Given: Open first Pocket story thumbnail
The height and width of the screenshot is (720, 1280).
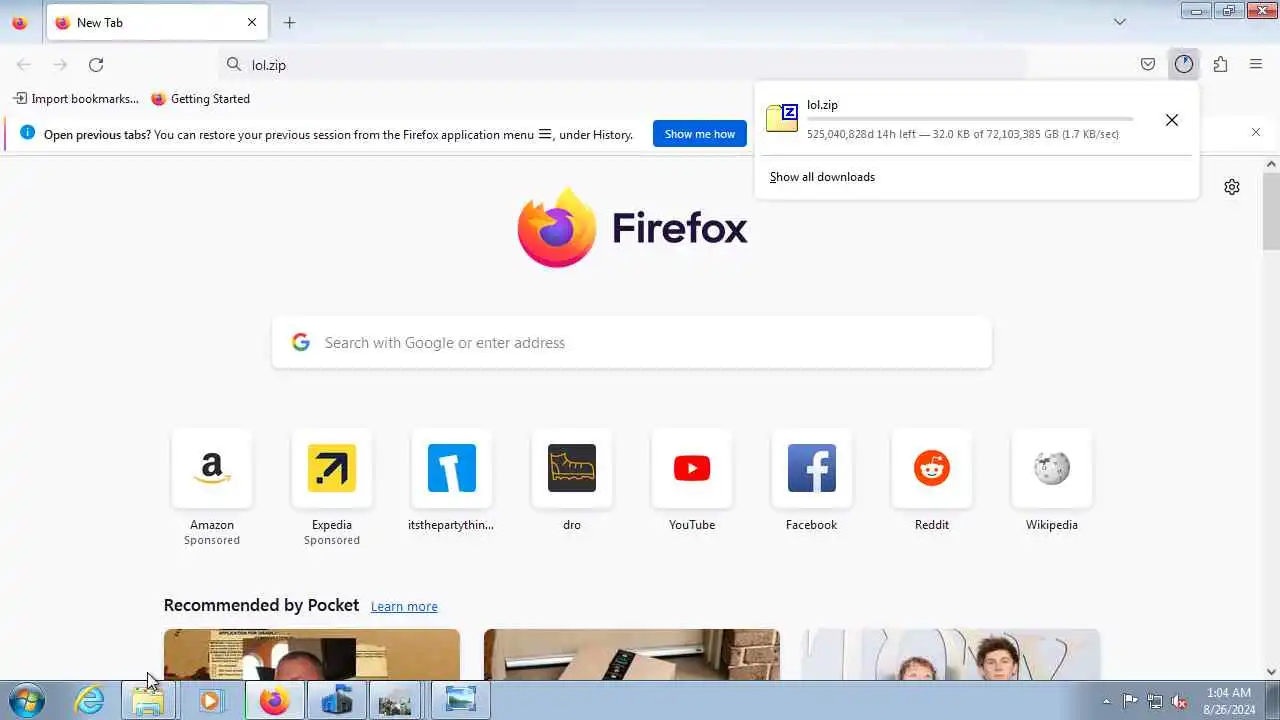Looking at the screenshot, I should (312, 655).
